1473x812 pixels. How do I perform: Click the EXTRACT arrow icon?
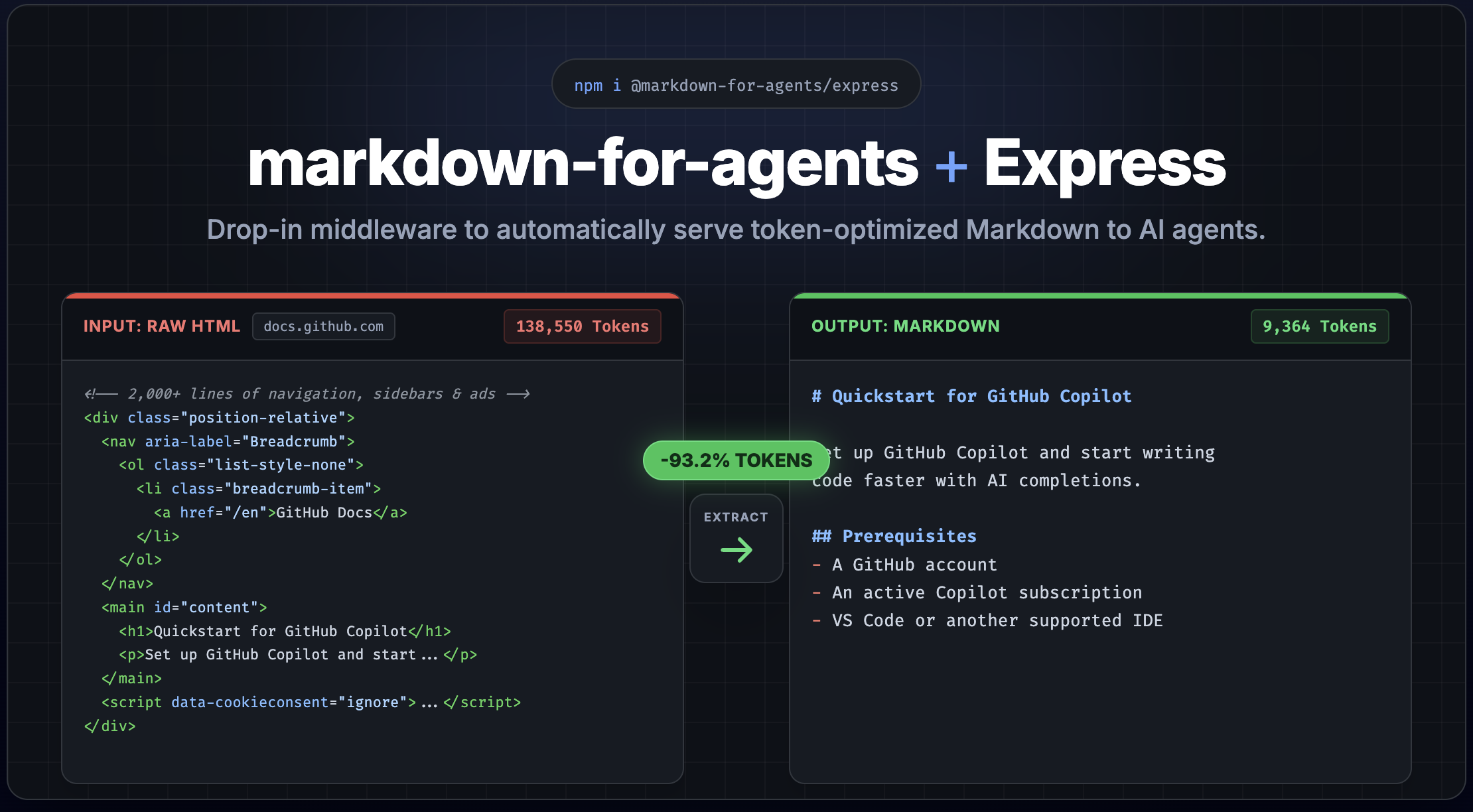click(x=736, y=549)
